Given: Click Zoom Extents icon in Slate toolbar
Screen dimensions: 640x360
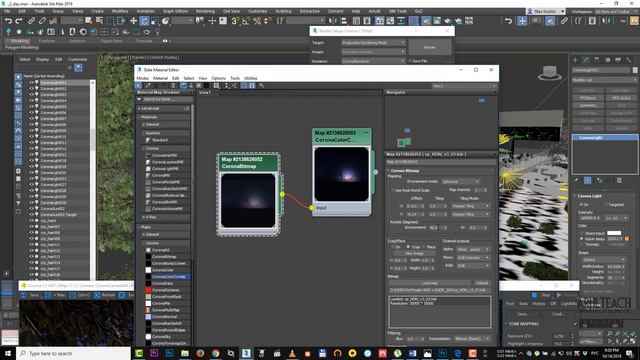Looking at the screenshot, I should (x=217, y=86).
